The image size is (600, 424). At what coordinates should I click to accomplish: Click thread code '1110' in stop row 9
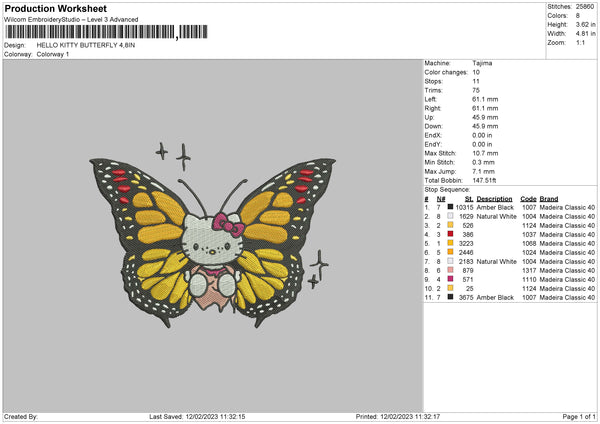pos(529,280)
